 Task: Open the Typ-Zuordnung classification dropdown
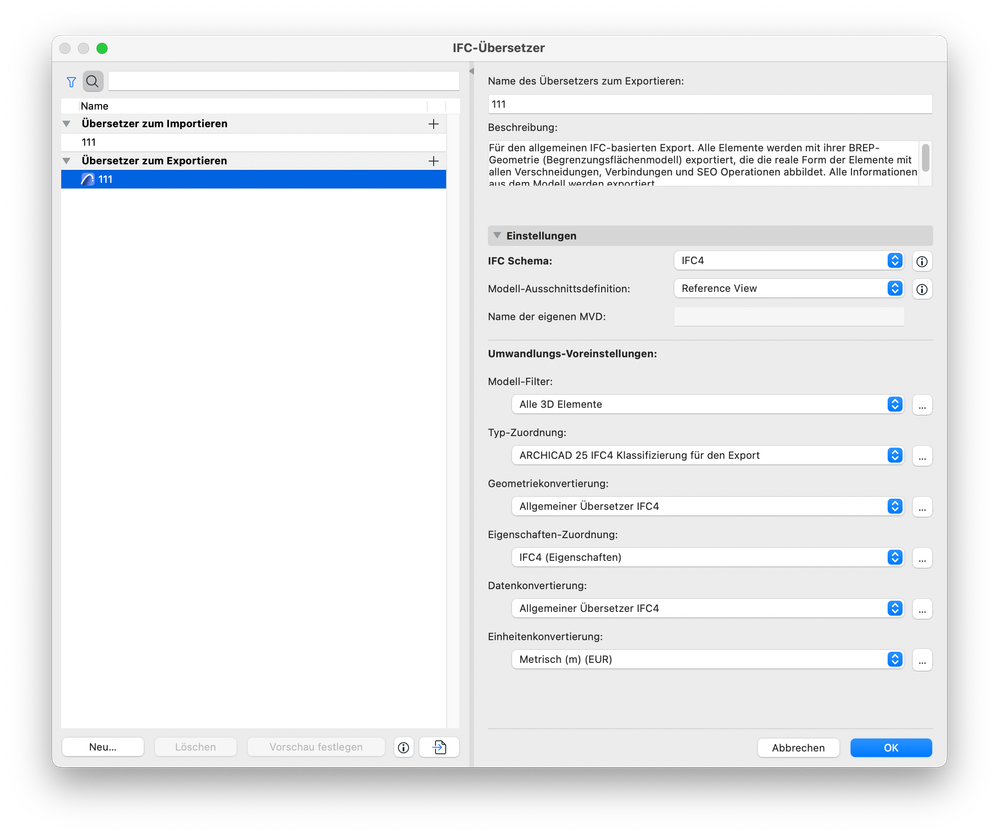tap(707, 456)
